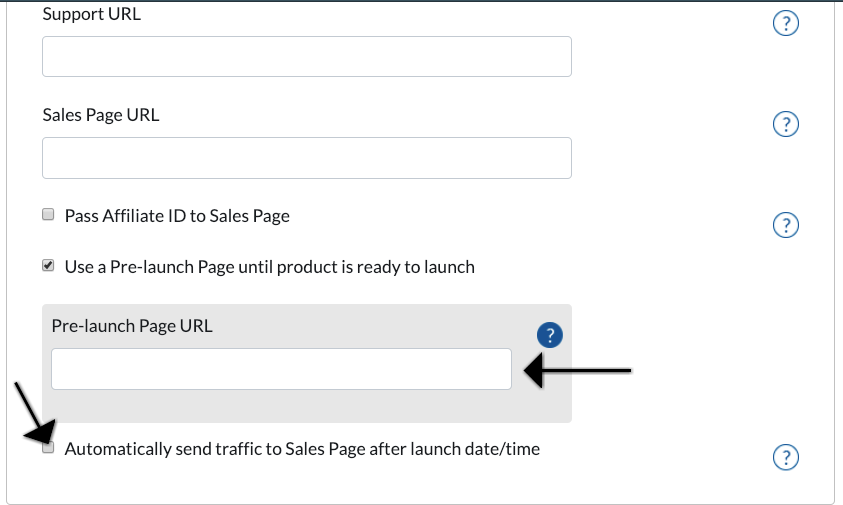This screenshot has width=843, height=505.
Task: Click the "Pass Affiliate ID to Sales Page" label text
Action: pos(177,216)
